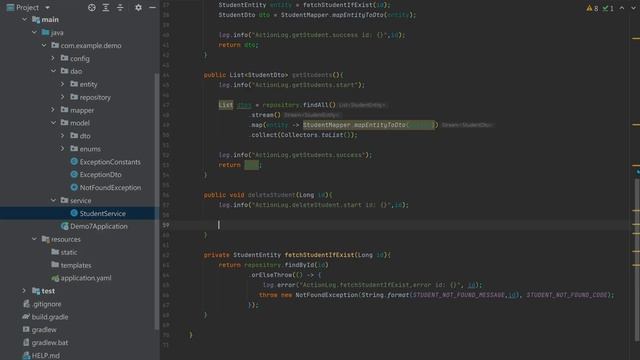The height and width of the screenshot is (360, 640).
Task: Expand the repository package
Action: click(62, 97)
